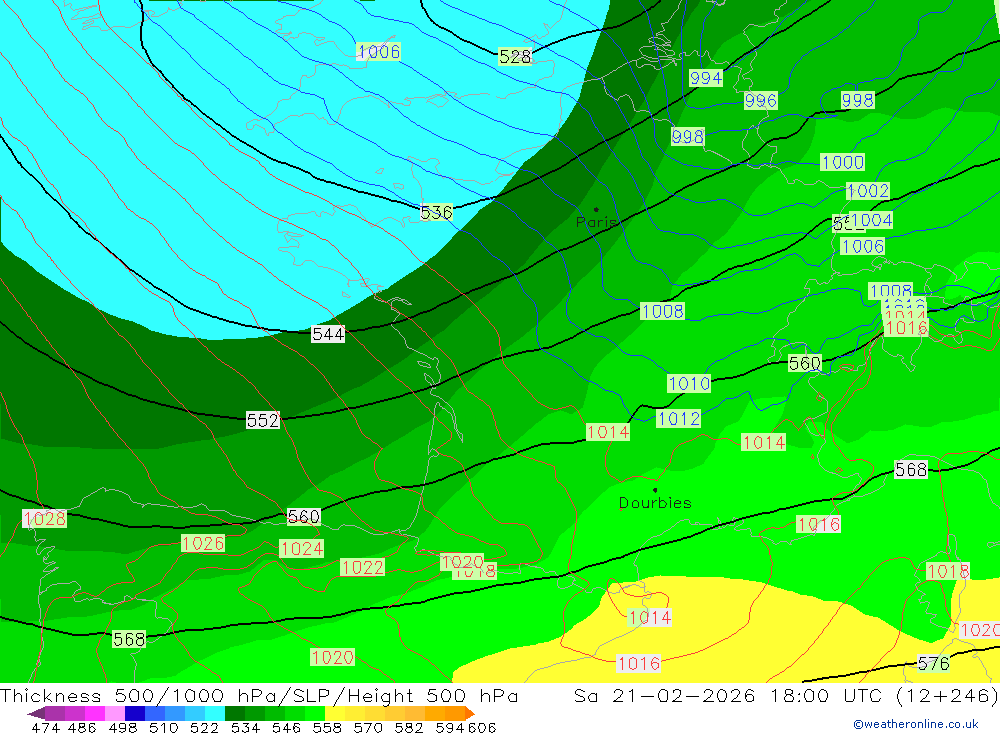This screenshot has width=1000, height=733.
Task: Select the 994 isobar label
Action: 706,78
